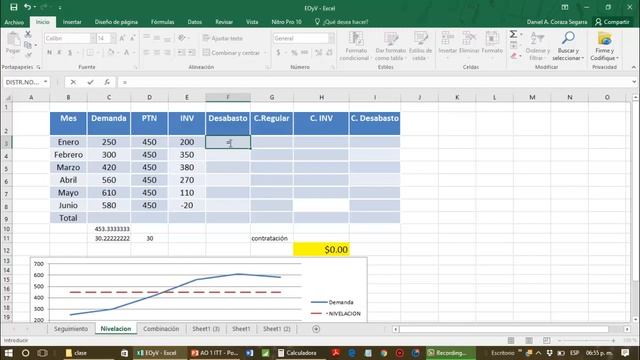Open the Name Box dropdown arrow
640x360 pixels.
[x=45, y=82]
